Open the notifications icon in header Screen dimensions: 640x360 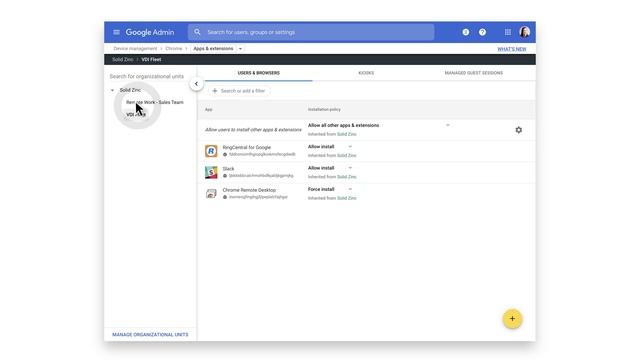466,32
